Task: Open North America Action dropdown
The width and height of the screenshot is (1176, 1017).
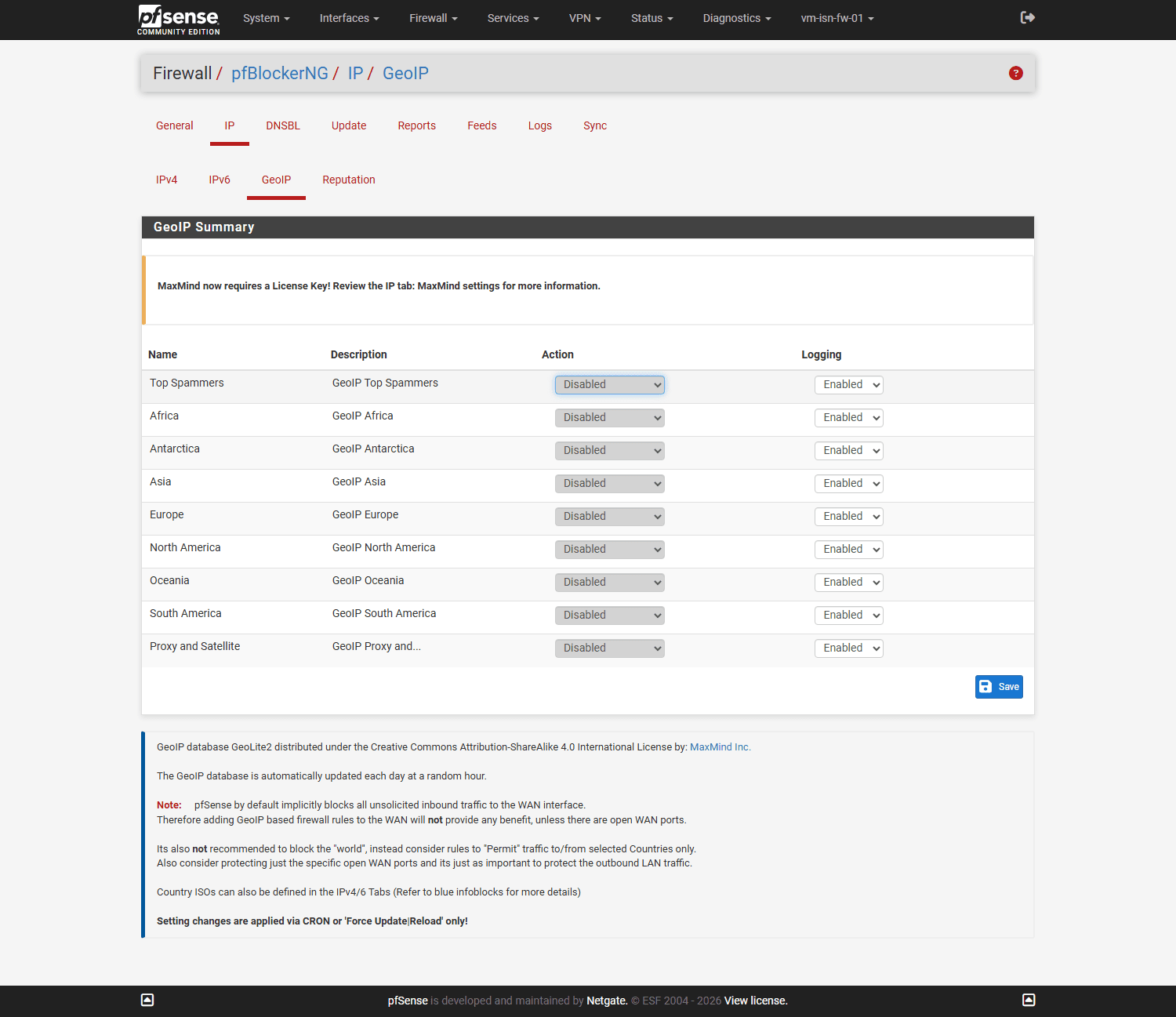Action: (x=610, y=550)
